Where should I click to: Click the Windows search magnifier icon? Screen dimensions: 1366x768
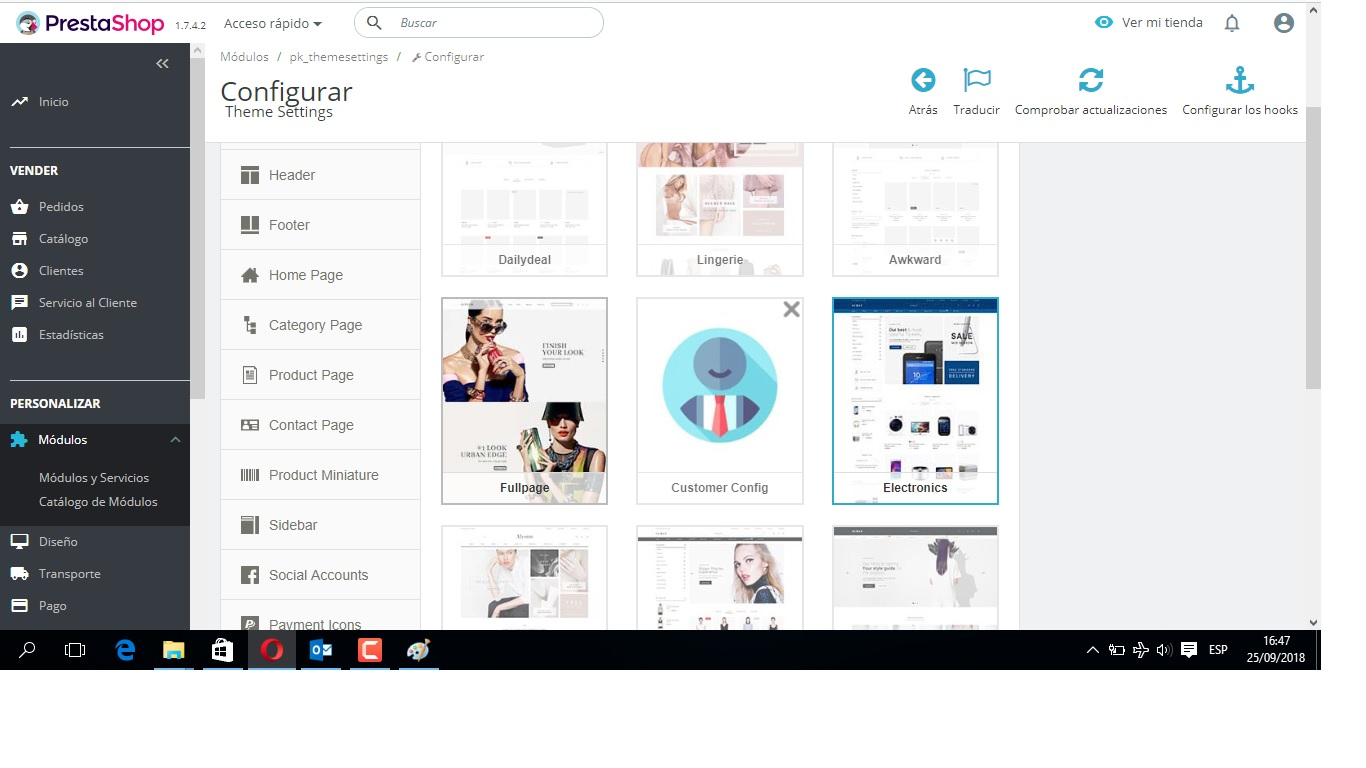pos(27,650)
